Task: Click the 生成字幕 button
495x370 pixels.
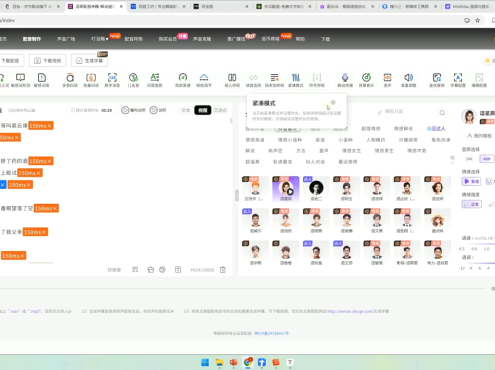Action: (90, 61)
